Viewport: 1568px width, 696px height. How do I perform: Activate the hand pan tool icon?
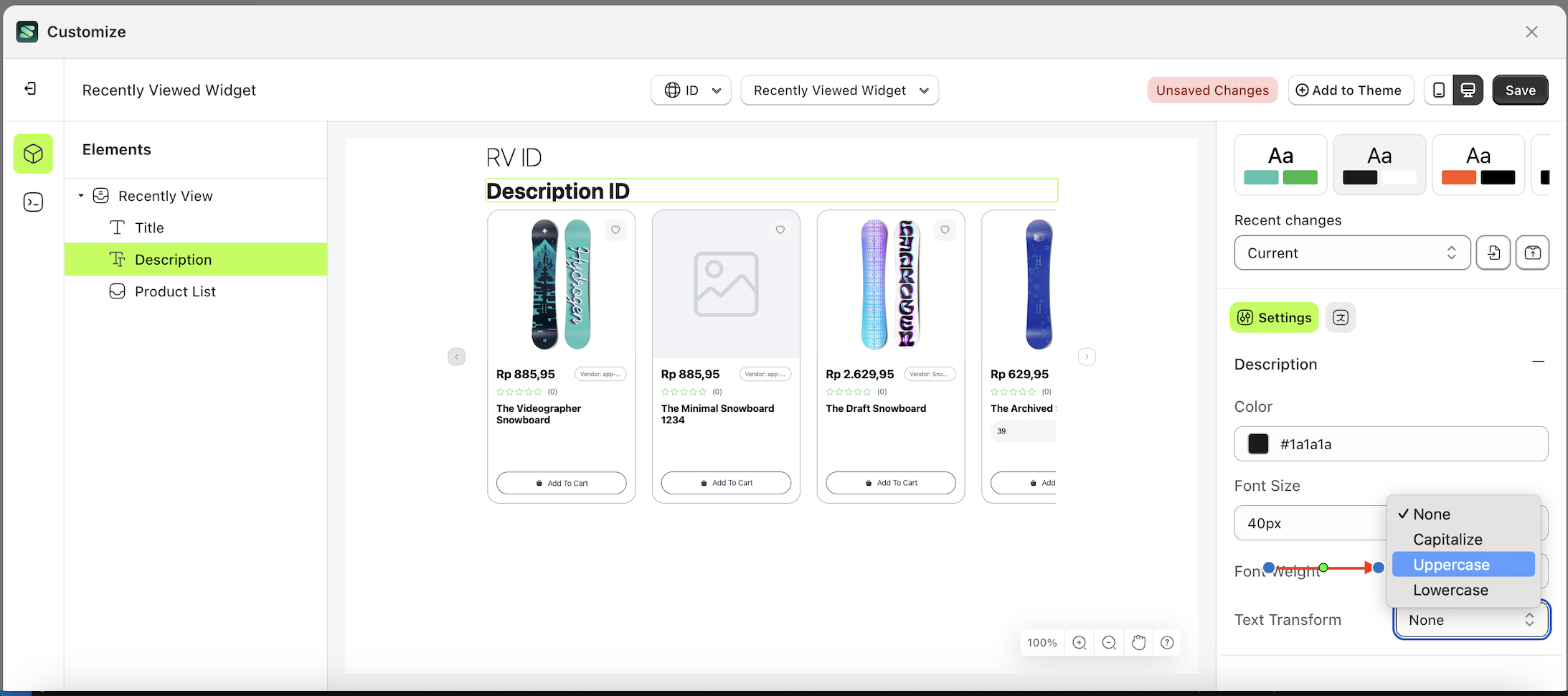tap(1138, 642)
